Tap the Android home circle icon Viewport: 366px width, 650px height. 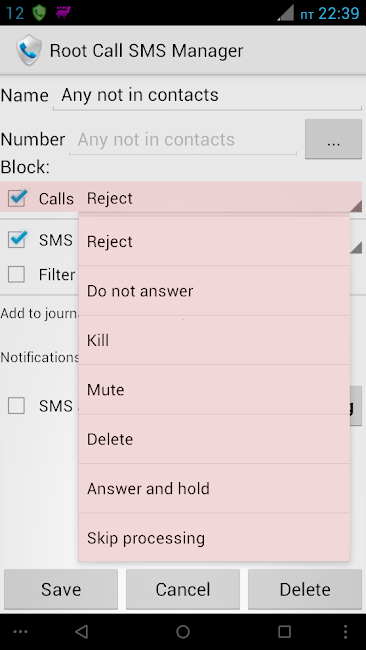click(x=183, y=631)
